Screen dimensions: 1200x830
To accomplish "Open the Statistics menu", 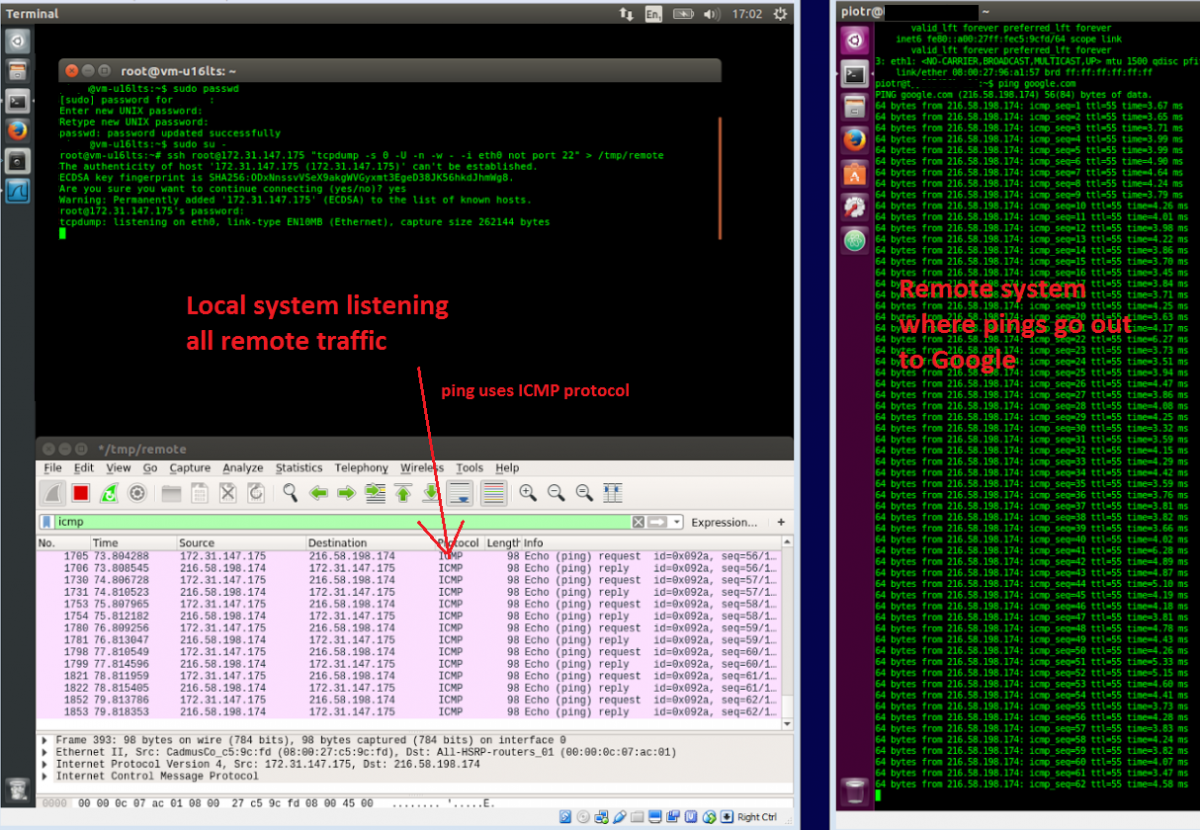I will pos(299,468).
